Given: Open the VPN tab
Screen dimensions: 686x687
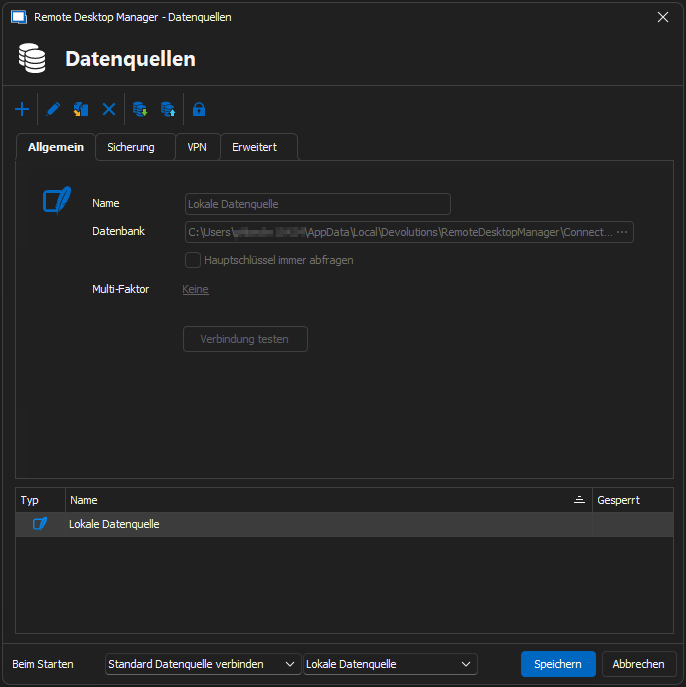Looking at the screenshot, I should click(x=197, y=147).
